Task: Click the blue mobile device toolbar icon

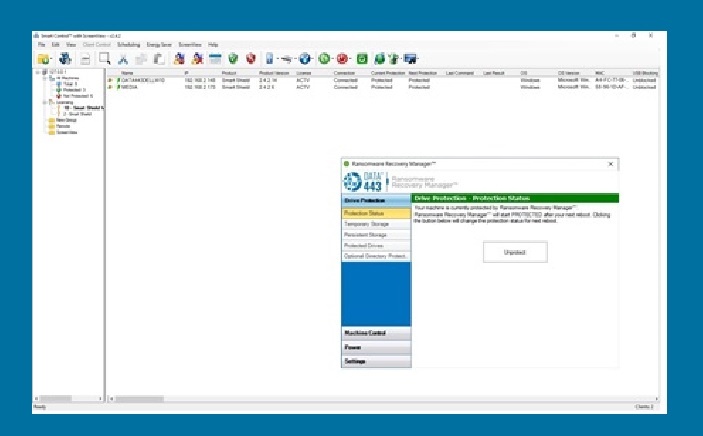Action: (x=269, y=59)
